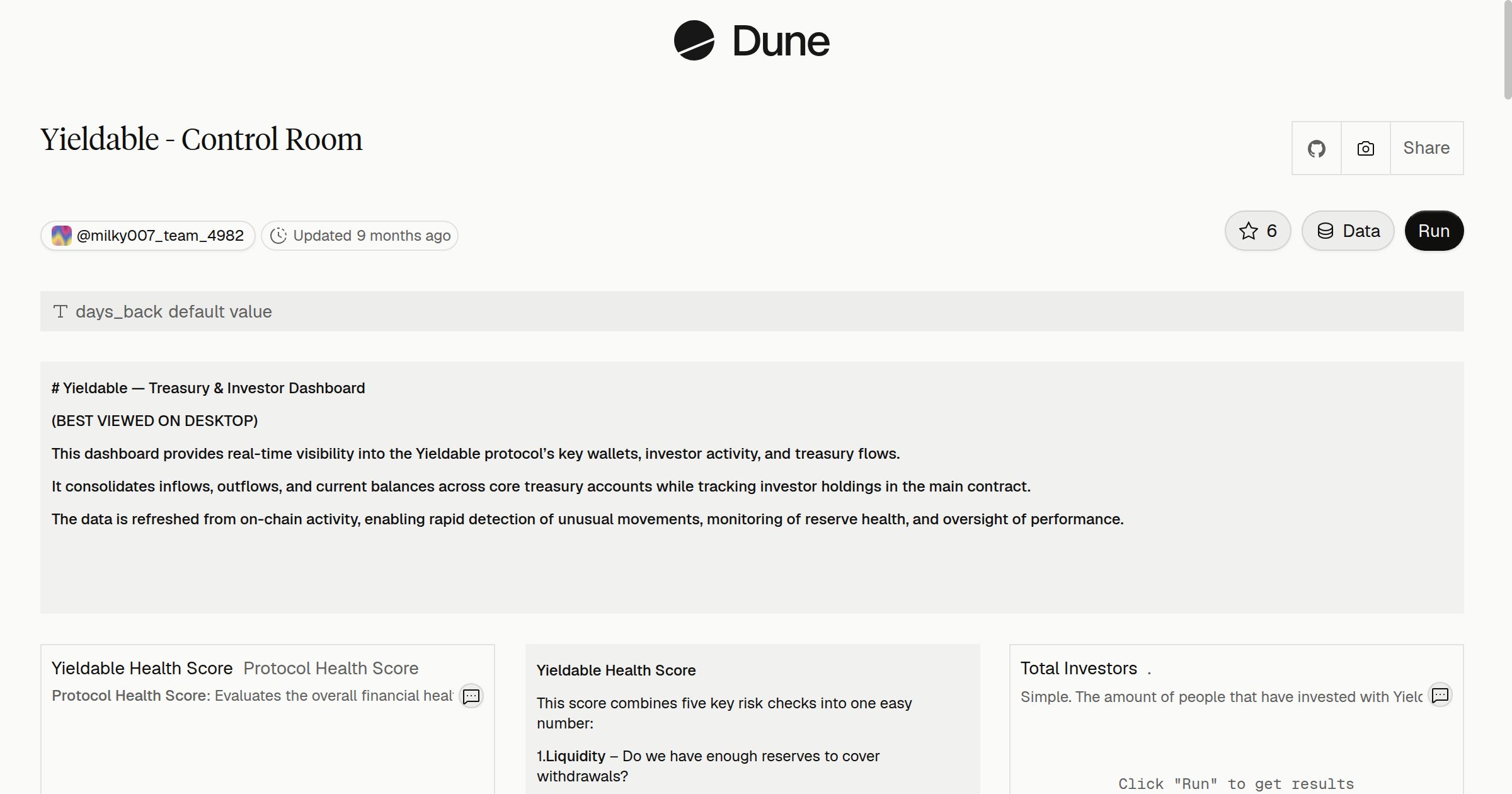Image resolution: width=1512 pixels, height=794 pixels.
Task: Click the camera screenshot icon
Action: [x=1366, y=148]
